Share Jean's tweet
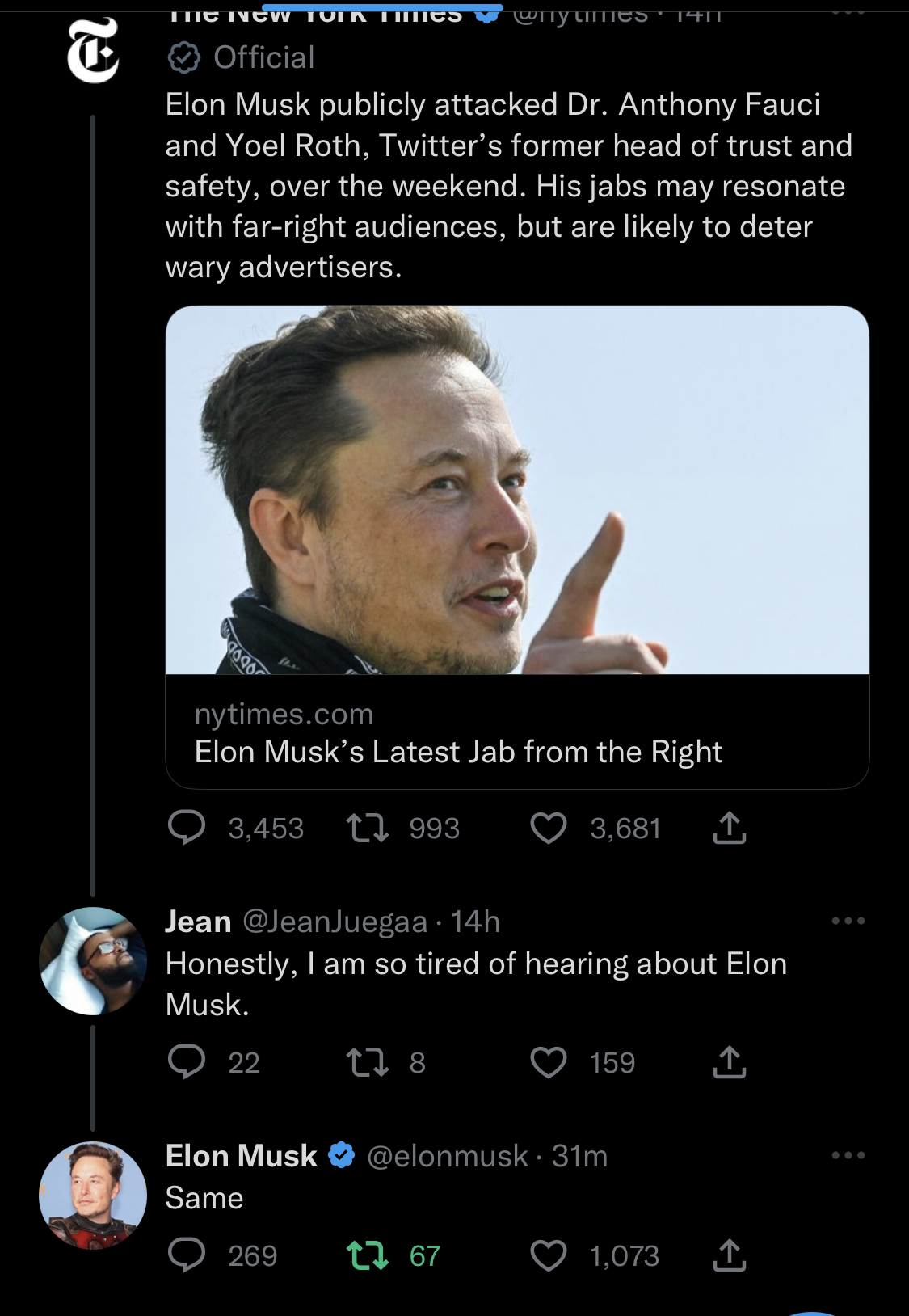 729,1061
